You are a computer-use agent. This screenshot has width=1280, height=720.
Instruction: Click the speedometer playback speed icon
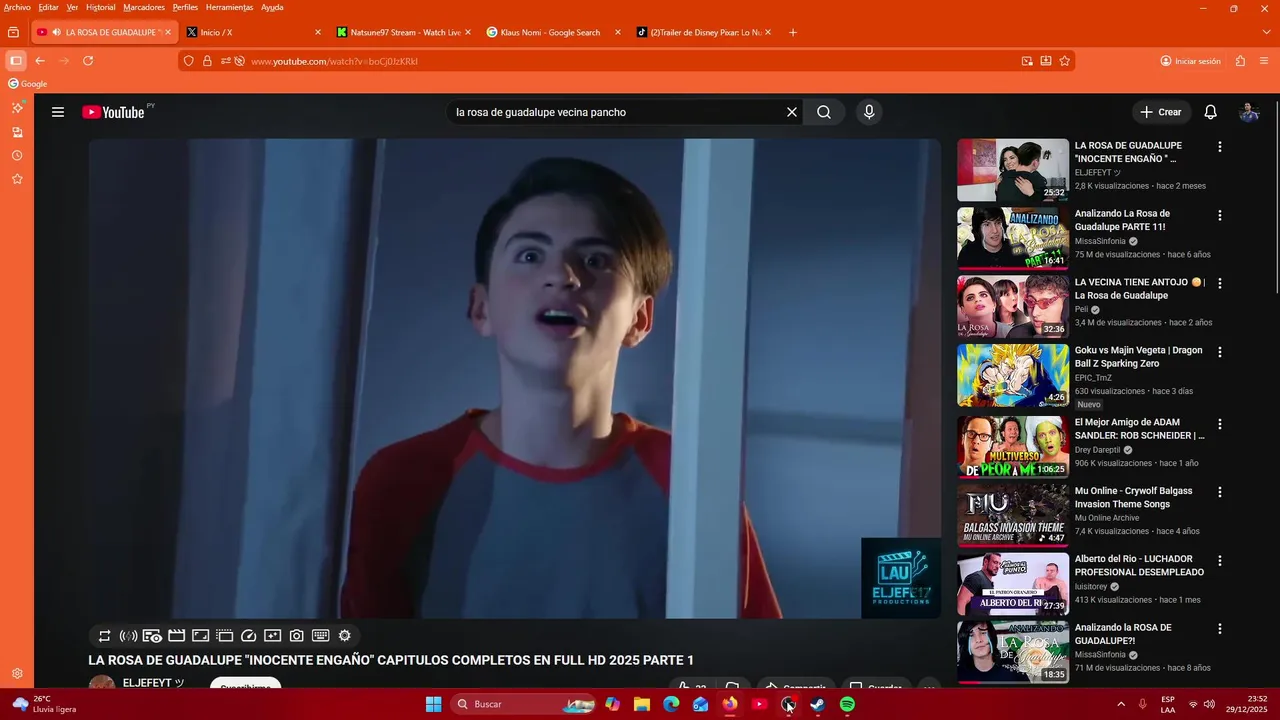pos(249,635)
